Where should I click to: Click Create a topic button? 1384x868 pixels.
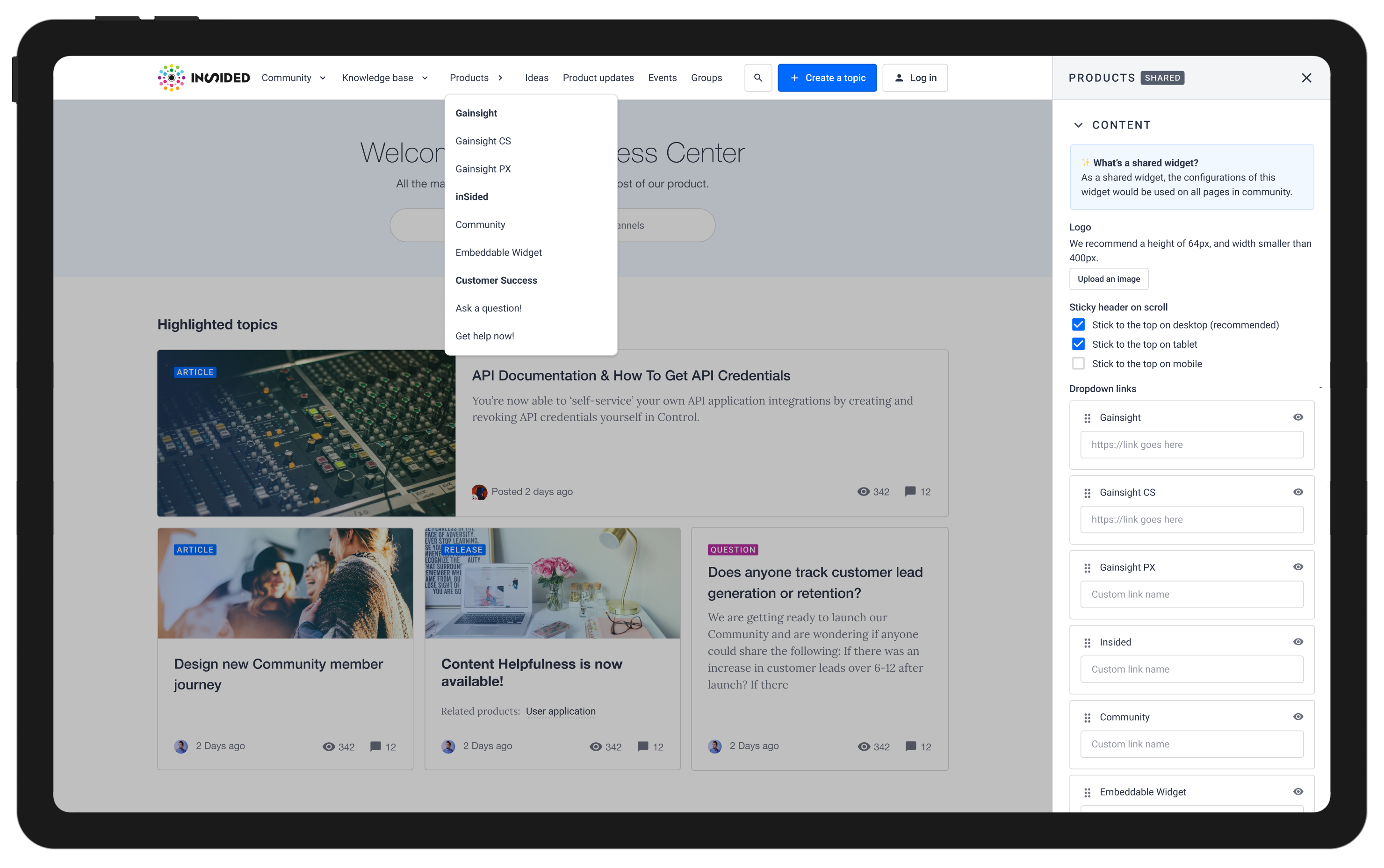[827, 78]
